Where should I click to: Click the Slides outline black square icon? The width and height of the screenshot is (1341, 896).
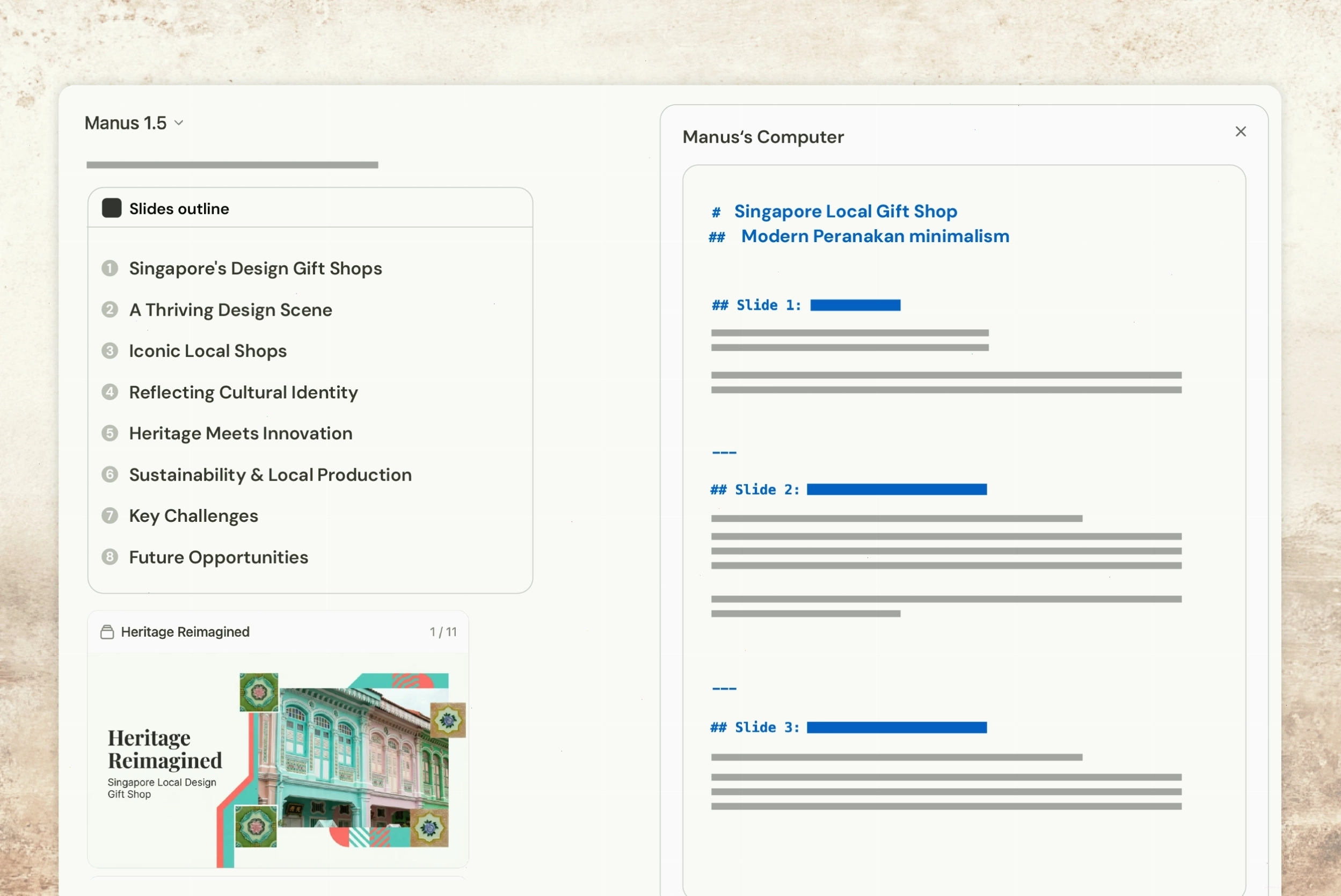pyautogui.click(x=112, y=208)
